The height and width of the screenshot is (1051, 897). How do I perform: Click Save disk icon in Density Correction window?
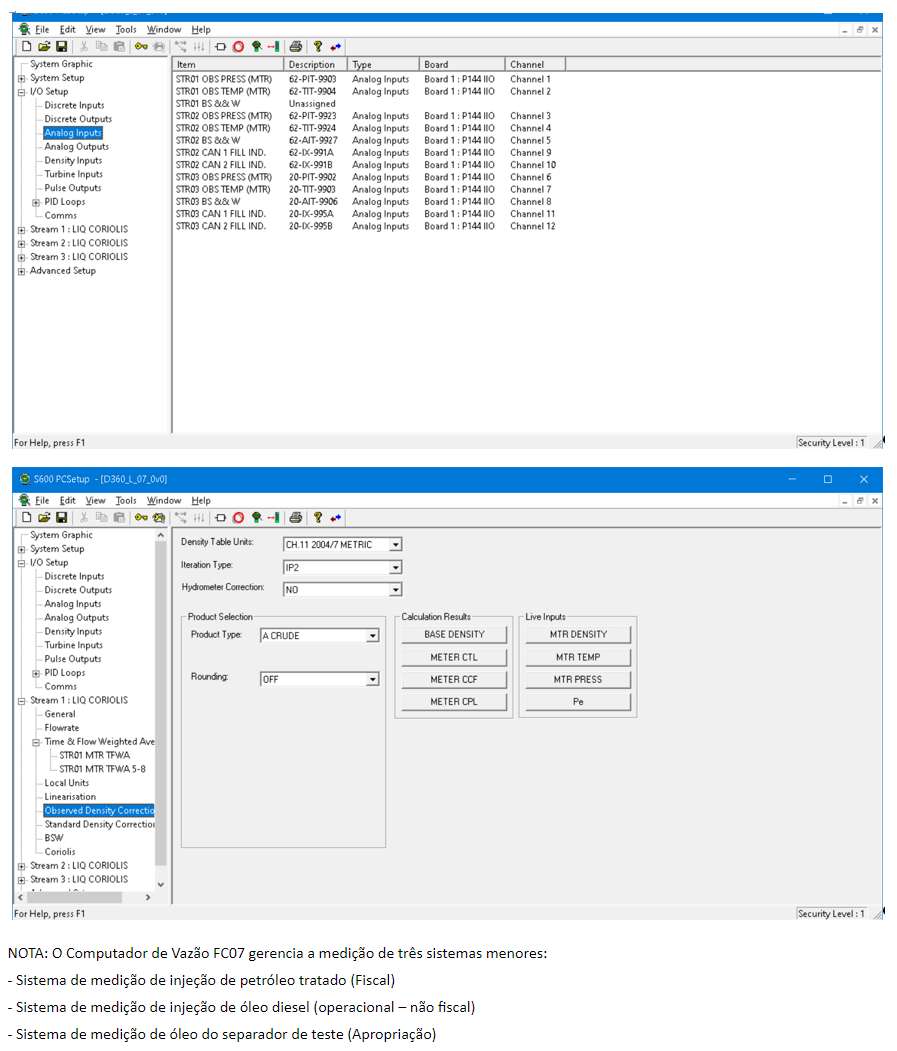tap(61, 517)
